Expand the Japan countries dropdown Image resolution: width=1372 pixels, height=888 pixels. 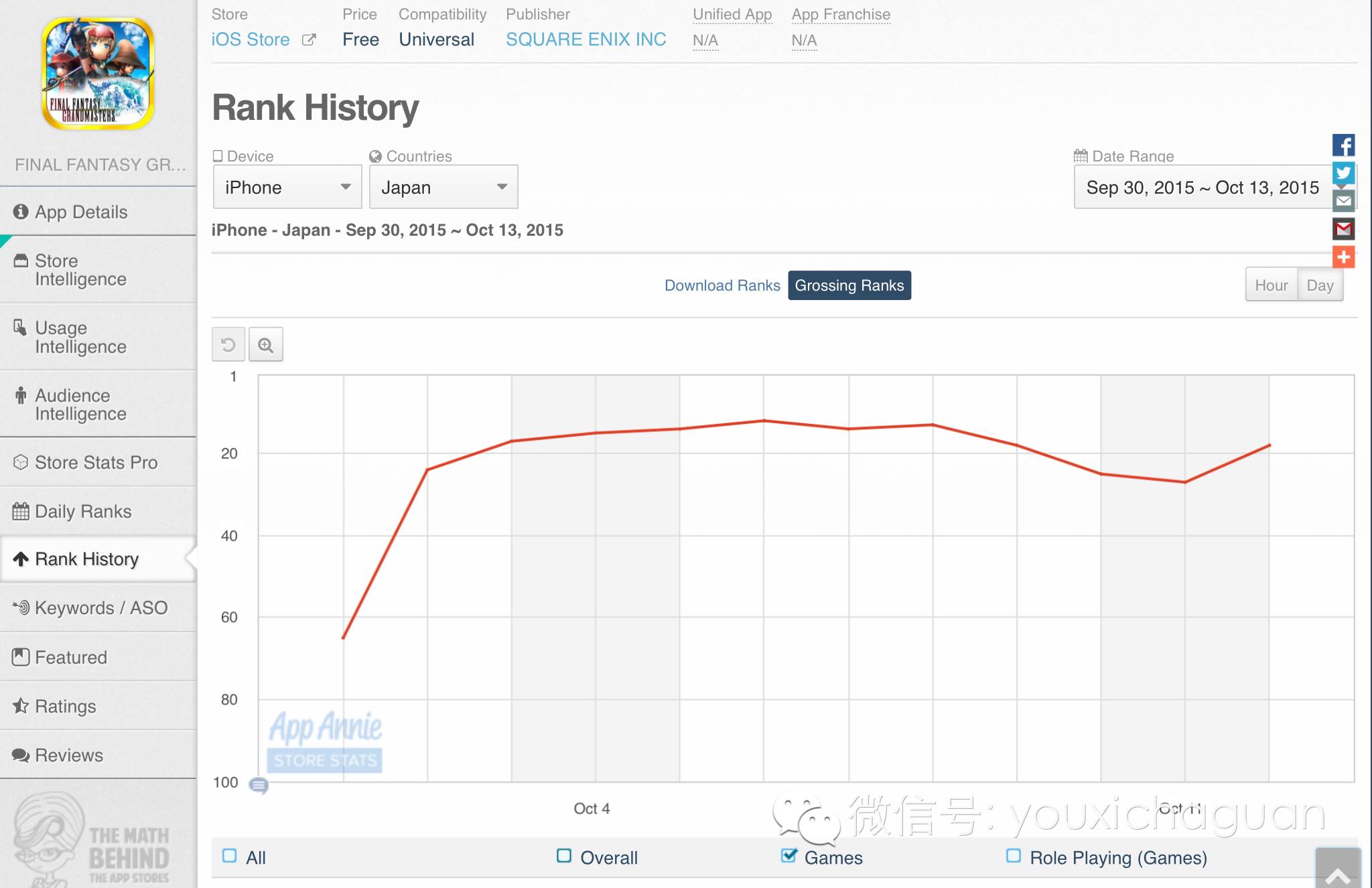[443, 188]
